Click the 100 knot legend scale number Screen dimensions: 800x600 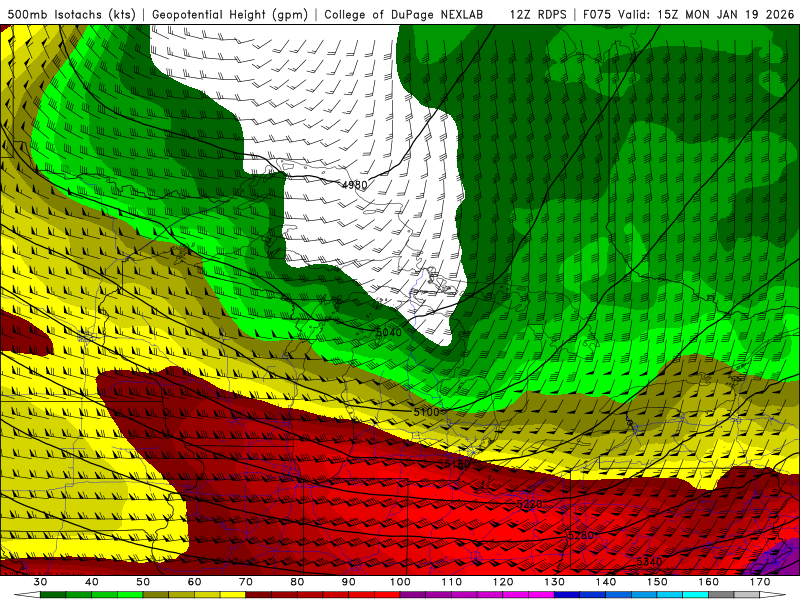pos(401,582)
